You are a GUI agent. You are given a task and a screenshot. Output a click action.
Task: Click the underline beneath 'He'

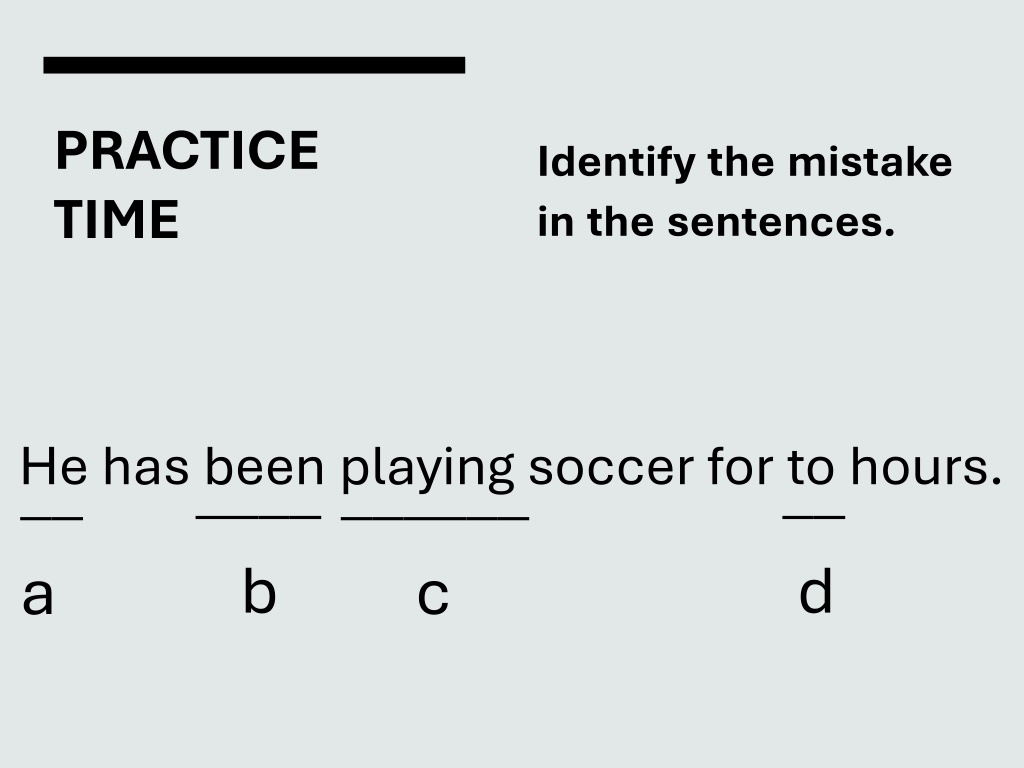(52, 519)
